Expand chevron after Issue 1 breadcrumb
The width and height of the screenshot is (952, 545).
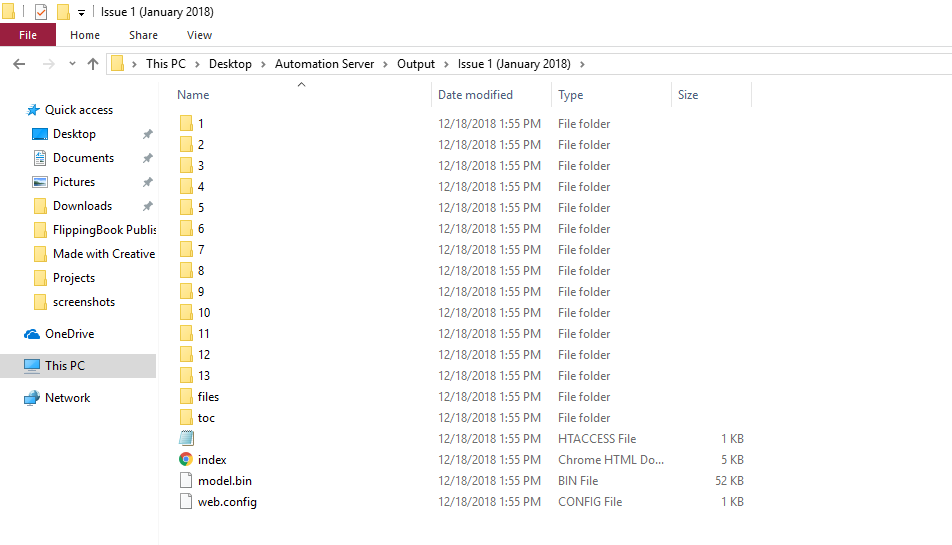pos(582,64)
